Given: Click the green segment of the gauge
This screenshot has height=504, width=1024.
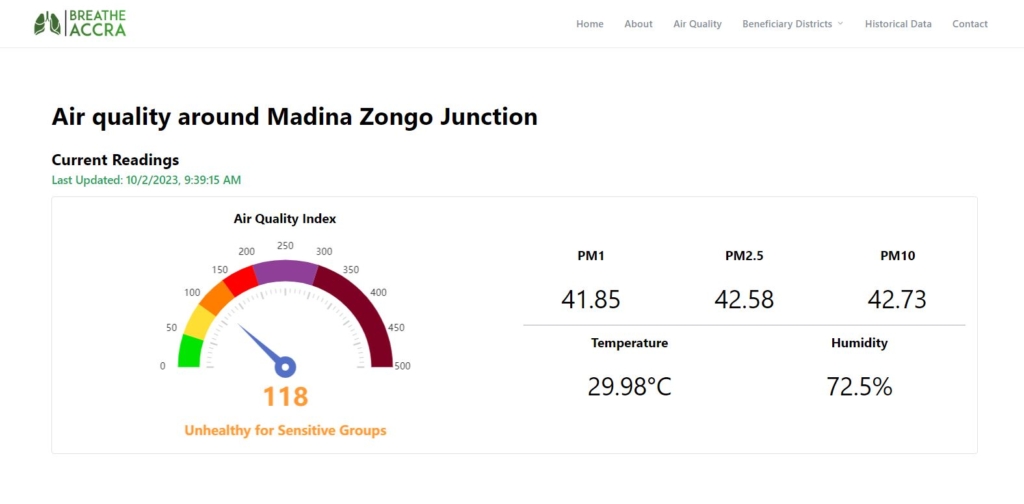Looking at the screenshot, I should click(x=190, y=352).
